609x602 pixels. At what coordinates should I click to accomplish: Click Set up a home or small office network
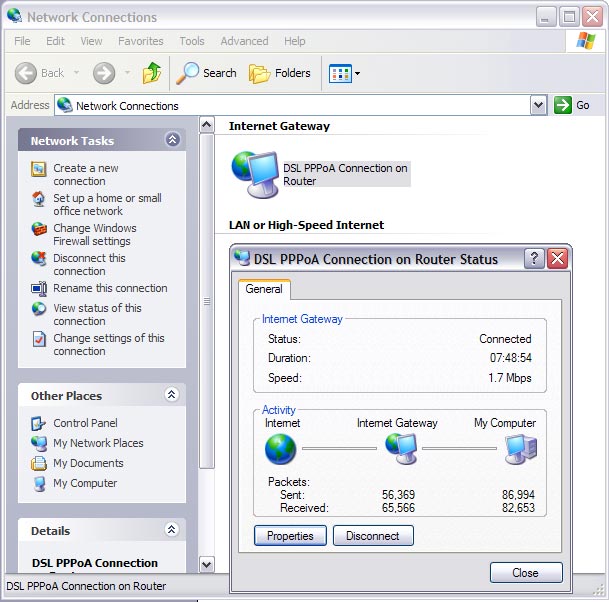[x=107, y=204]
